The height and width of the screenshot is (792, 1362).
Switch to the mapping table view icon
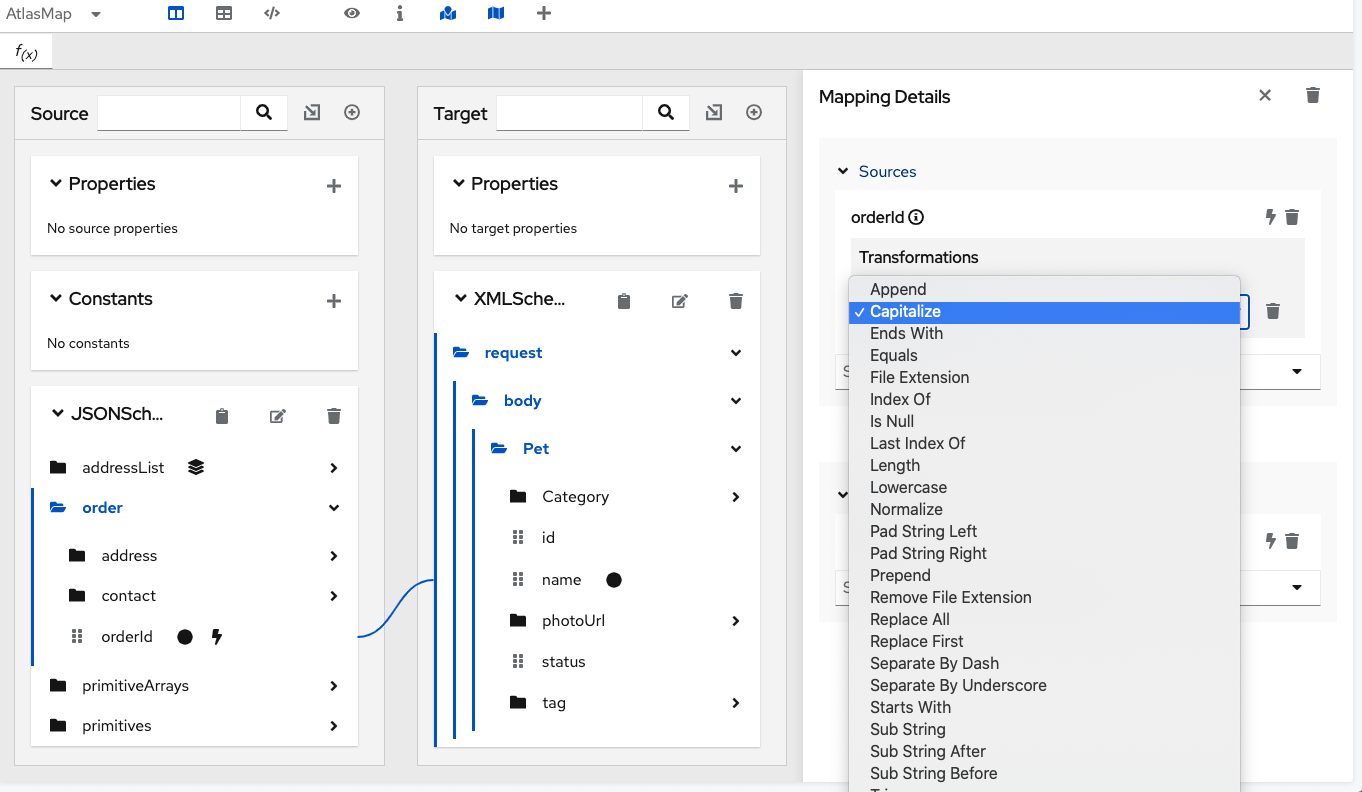[224, 13]
